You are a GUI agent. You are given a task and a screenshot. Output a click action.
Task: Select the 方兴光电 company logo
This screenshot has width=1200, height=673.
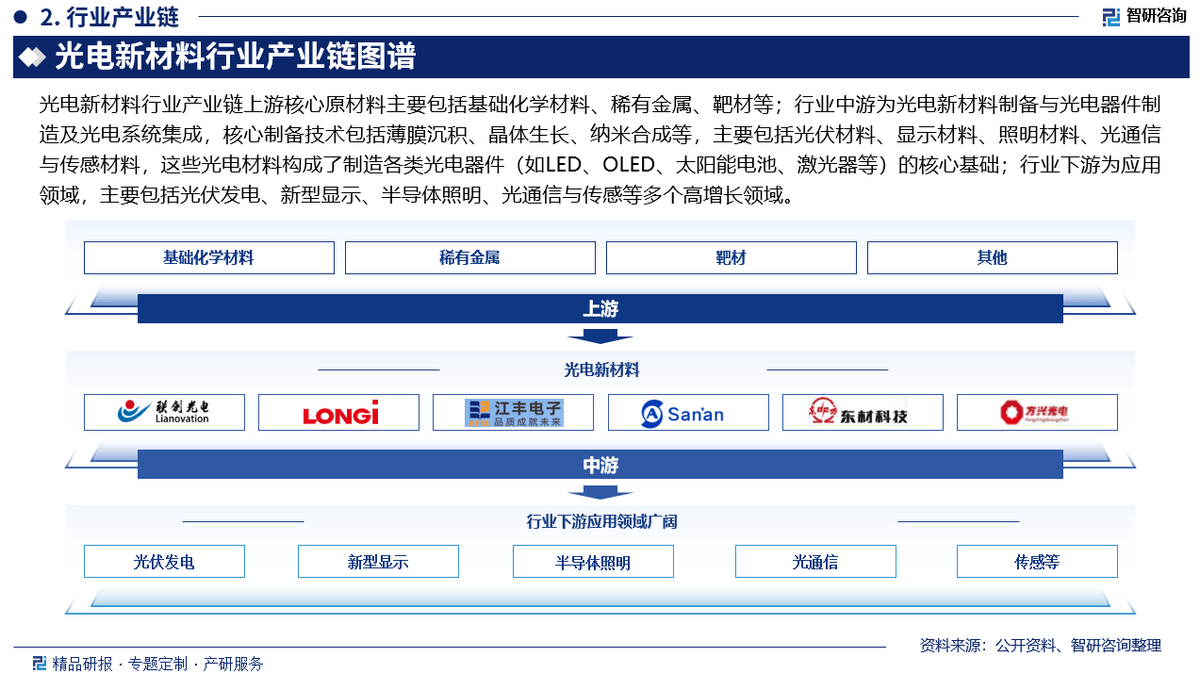pos(1037,412)
